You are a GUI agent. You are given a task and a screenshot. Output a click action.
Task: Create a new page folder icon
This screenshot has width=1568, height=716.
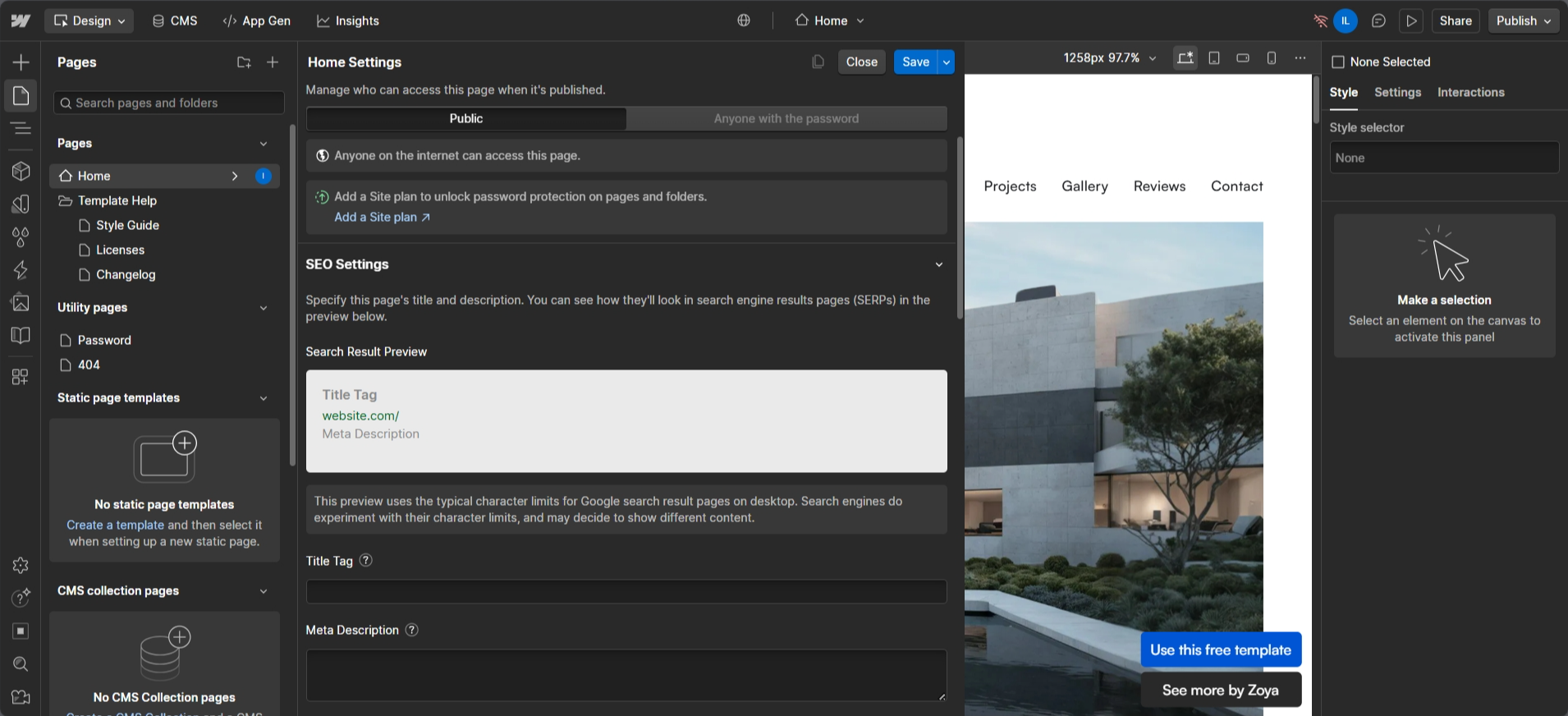point(244,62)
